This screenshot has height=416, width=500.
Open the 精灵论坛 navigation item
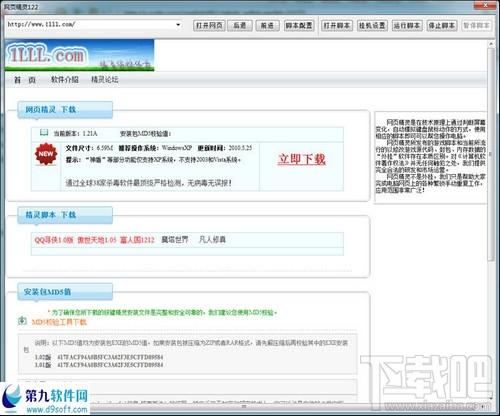click(x=105, y=80)
